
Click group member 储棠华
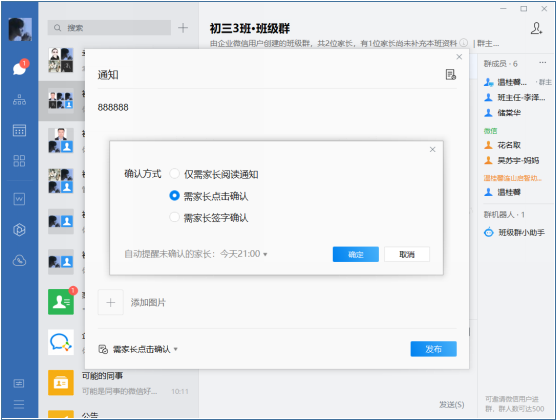click(x=502, y=113)
